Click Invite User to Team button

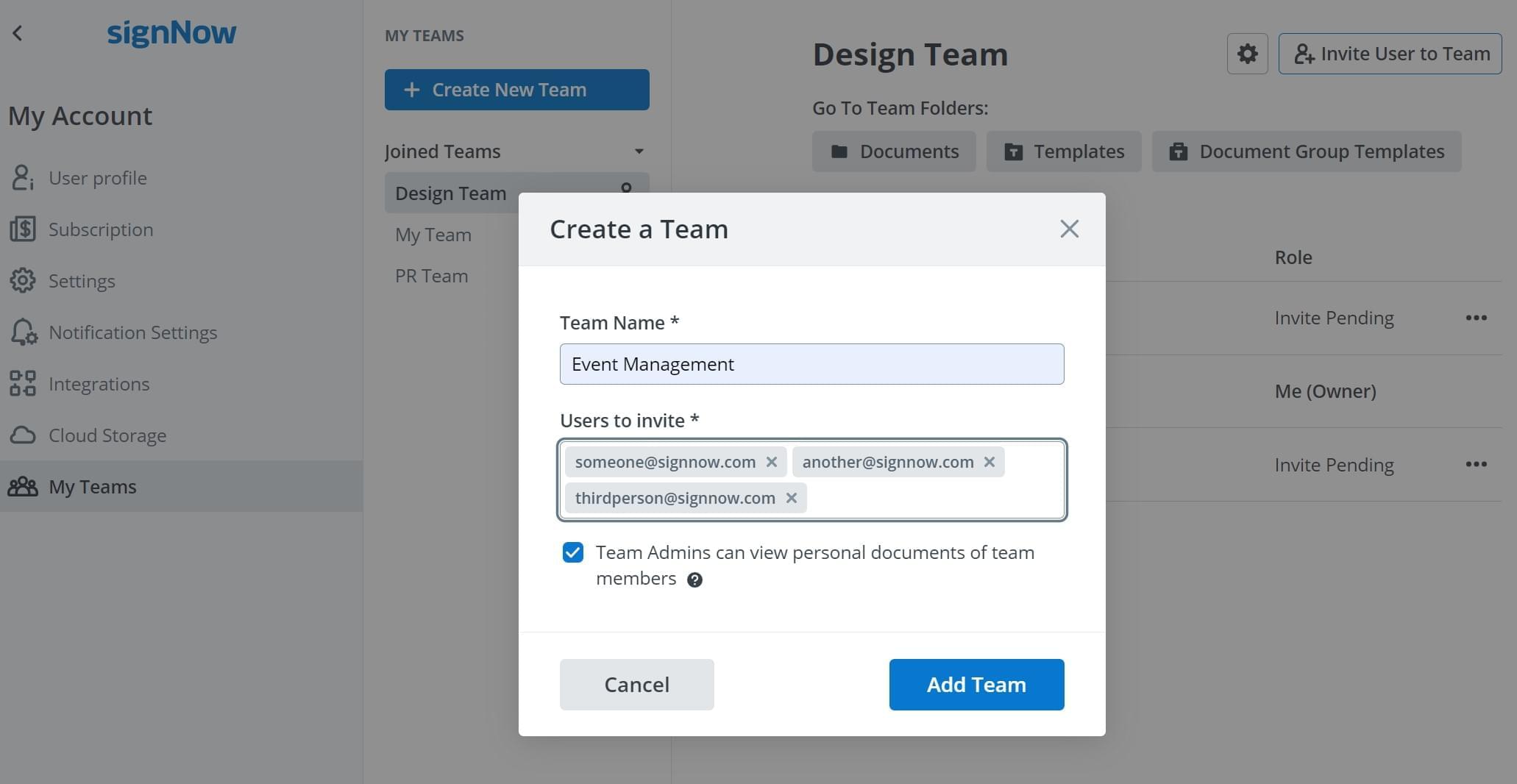pyautogui.click(x=1390, y=54)
